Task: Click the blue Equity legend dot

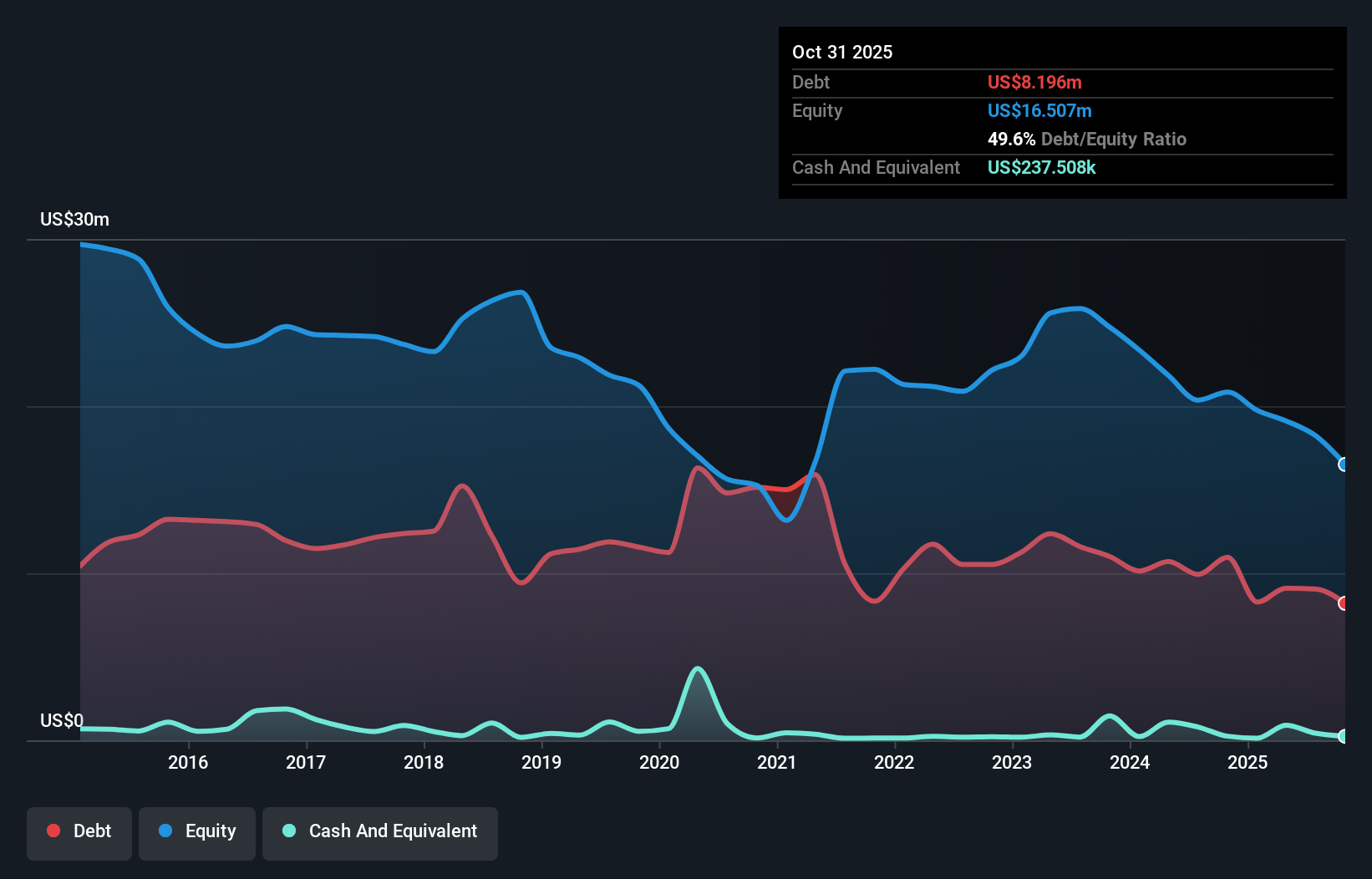Action: point(165,831)
